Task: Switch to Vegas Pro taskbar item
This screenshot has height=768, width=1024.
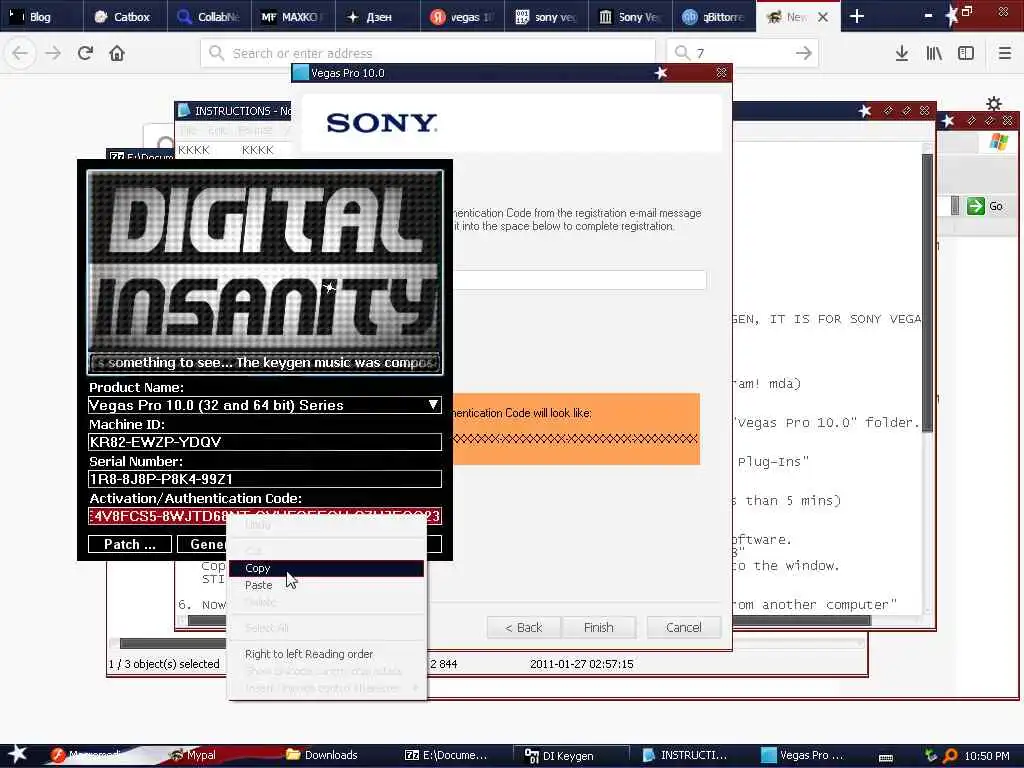Action: coord(803,755)
